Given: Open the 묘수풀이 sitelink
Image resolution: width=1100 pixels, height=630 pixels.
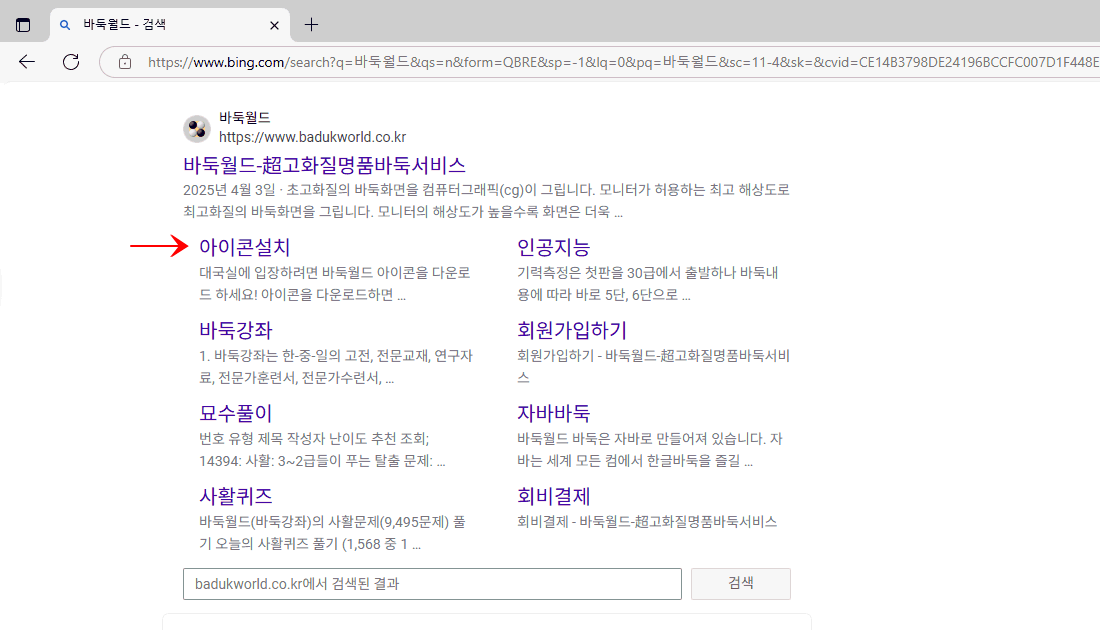Looking at the screenshot, I should click(236, 413).
